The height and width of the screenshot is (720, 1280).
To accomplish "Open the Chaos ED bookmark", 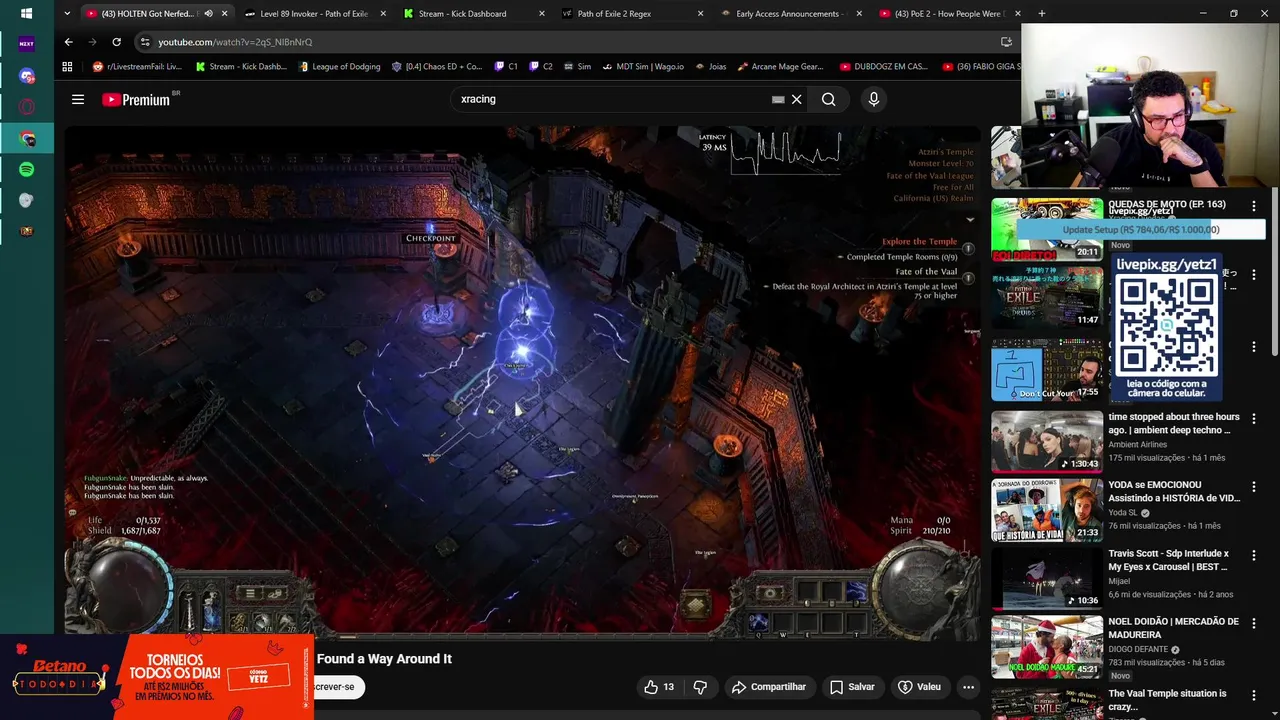I will (x=437, y=67).
